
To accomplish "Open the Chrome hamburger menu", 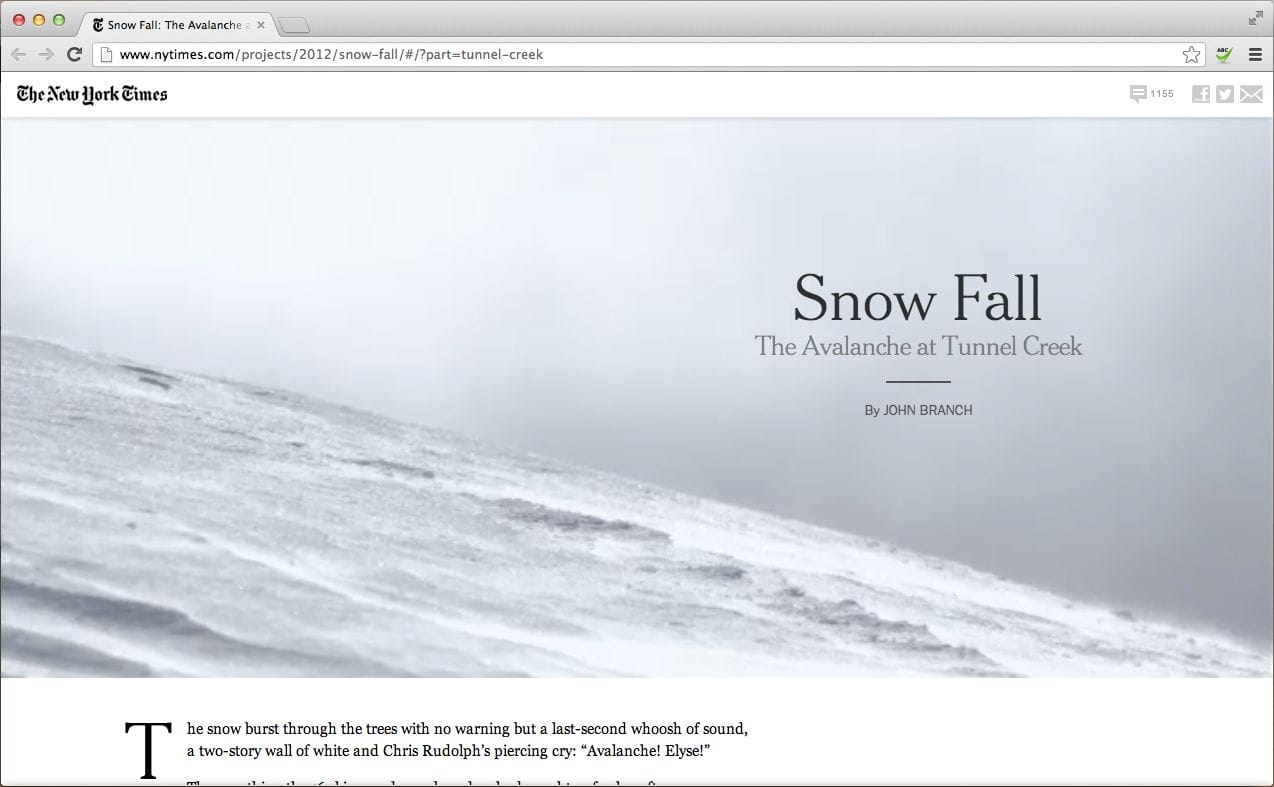I will click(1255, 55).
